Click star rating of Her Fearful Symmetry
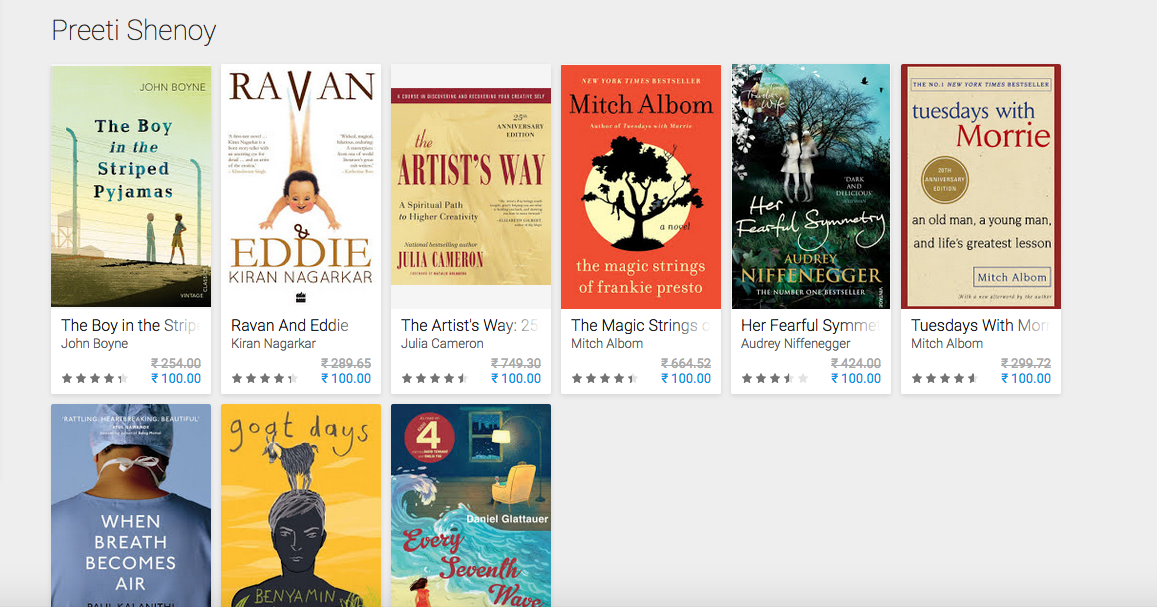 coord(775,378)
